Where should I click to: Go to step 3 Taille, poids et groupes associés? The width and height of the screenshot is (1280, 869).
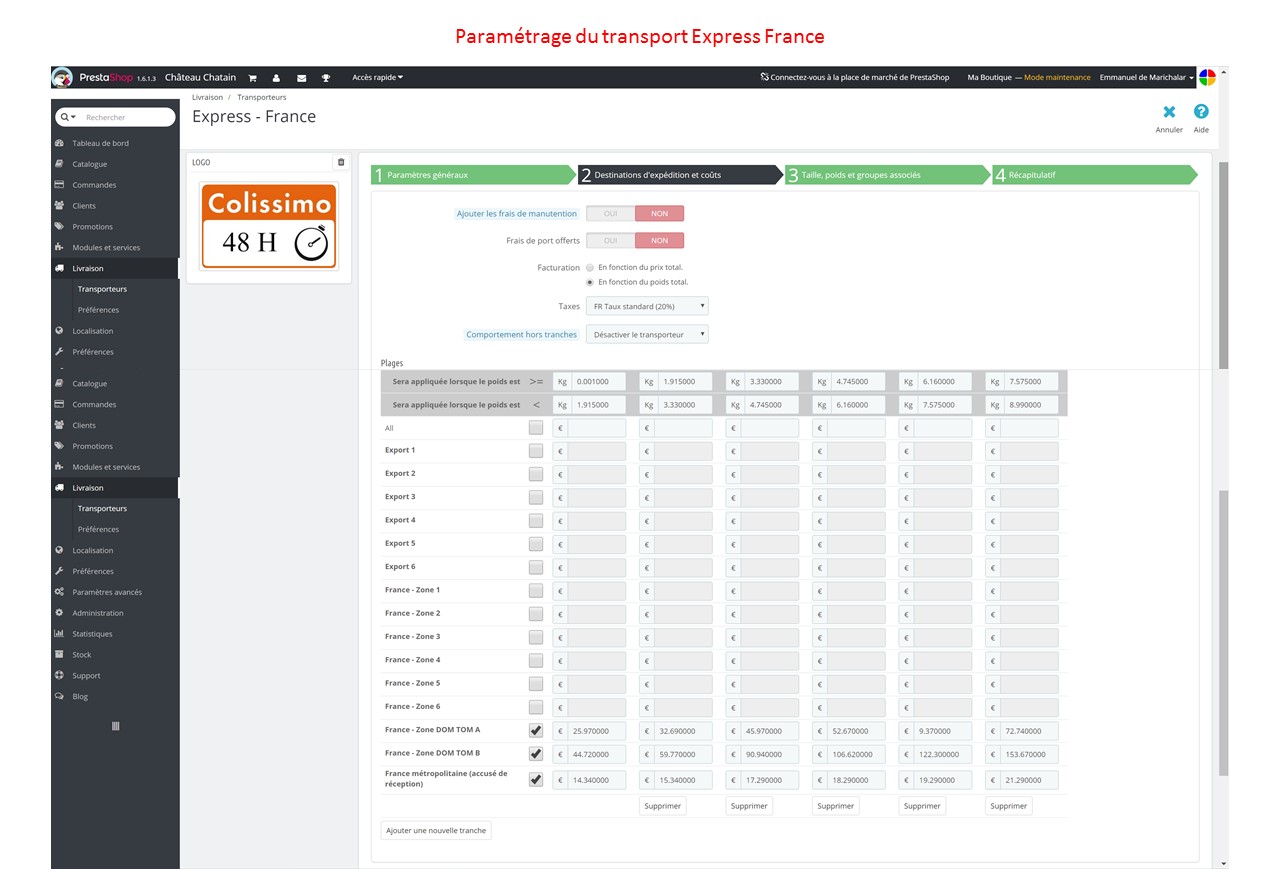pos(887,175)
